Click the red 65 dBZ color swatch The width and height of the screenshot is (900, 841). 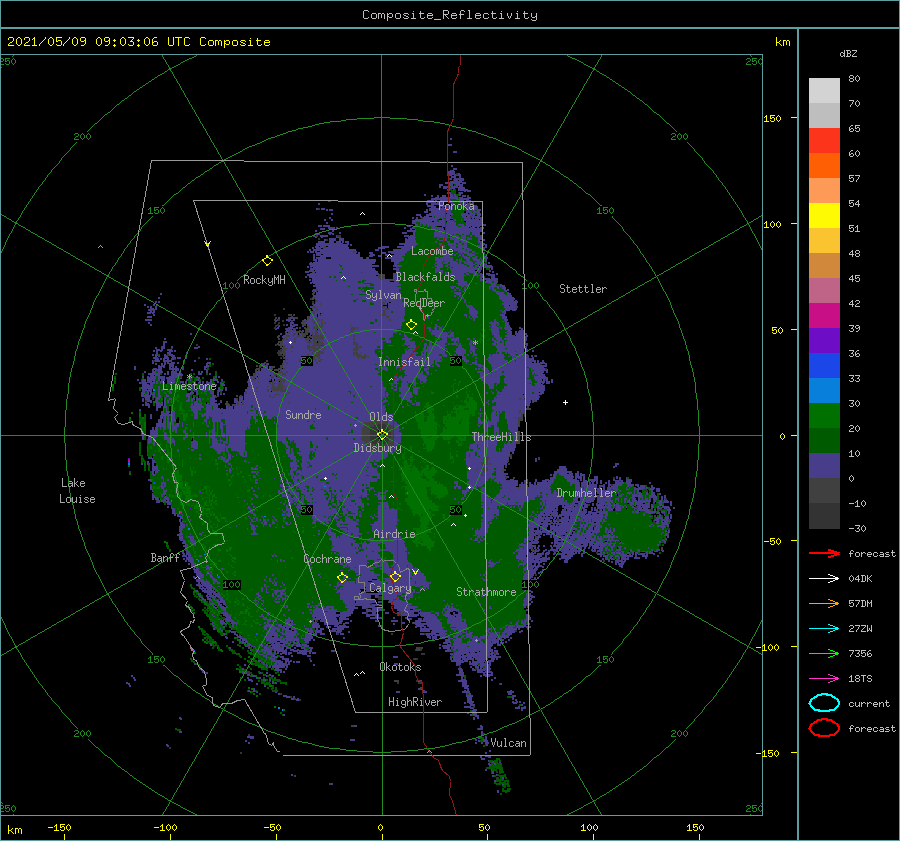(x=824, y=141)
